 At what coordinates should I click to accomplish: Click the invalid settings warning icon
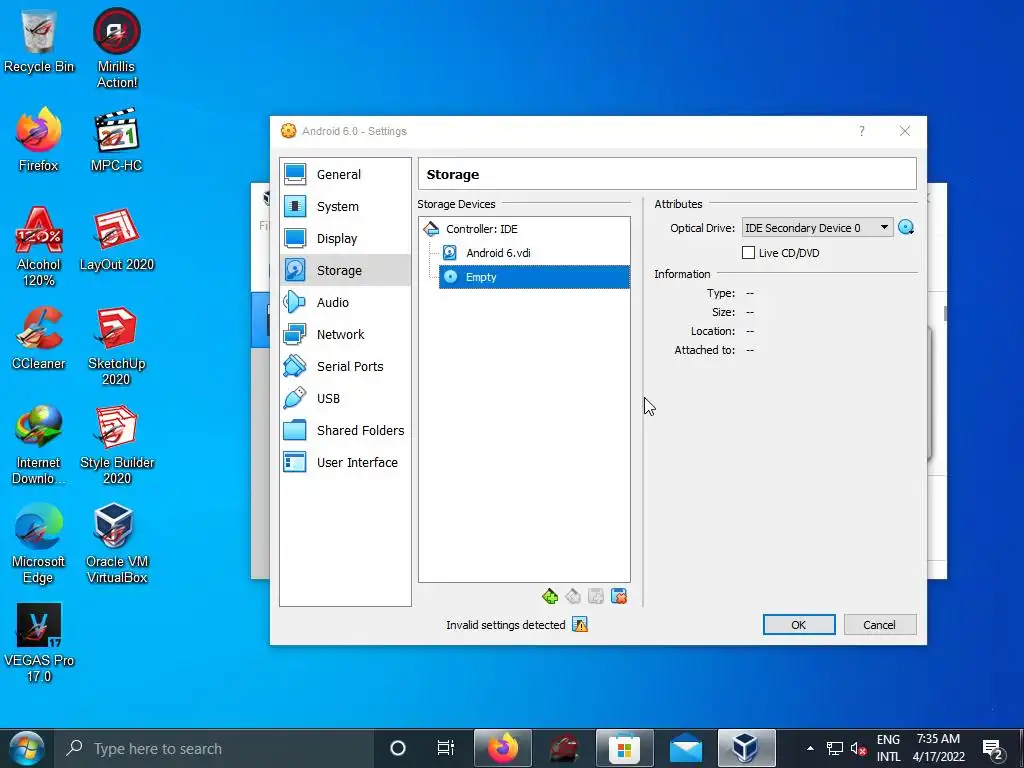point(580,624)
